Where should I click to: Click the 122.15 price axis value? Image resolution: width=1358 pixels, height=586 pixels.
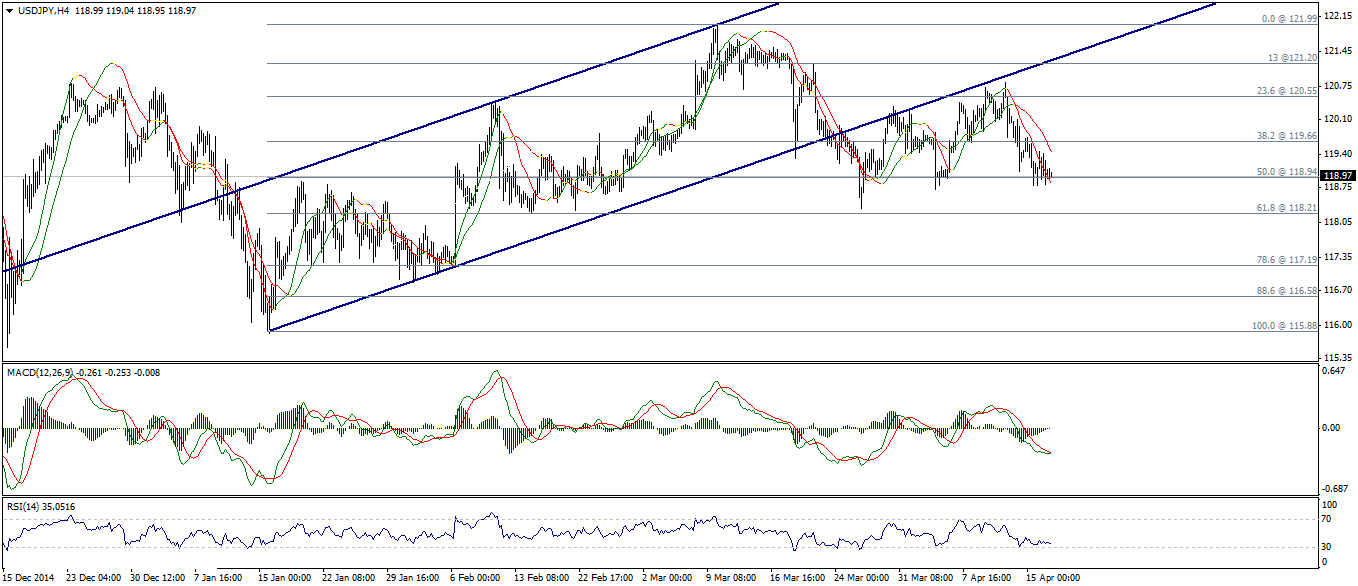(x=1337, y=16)
